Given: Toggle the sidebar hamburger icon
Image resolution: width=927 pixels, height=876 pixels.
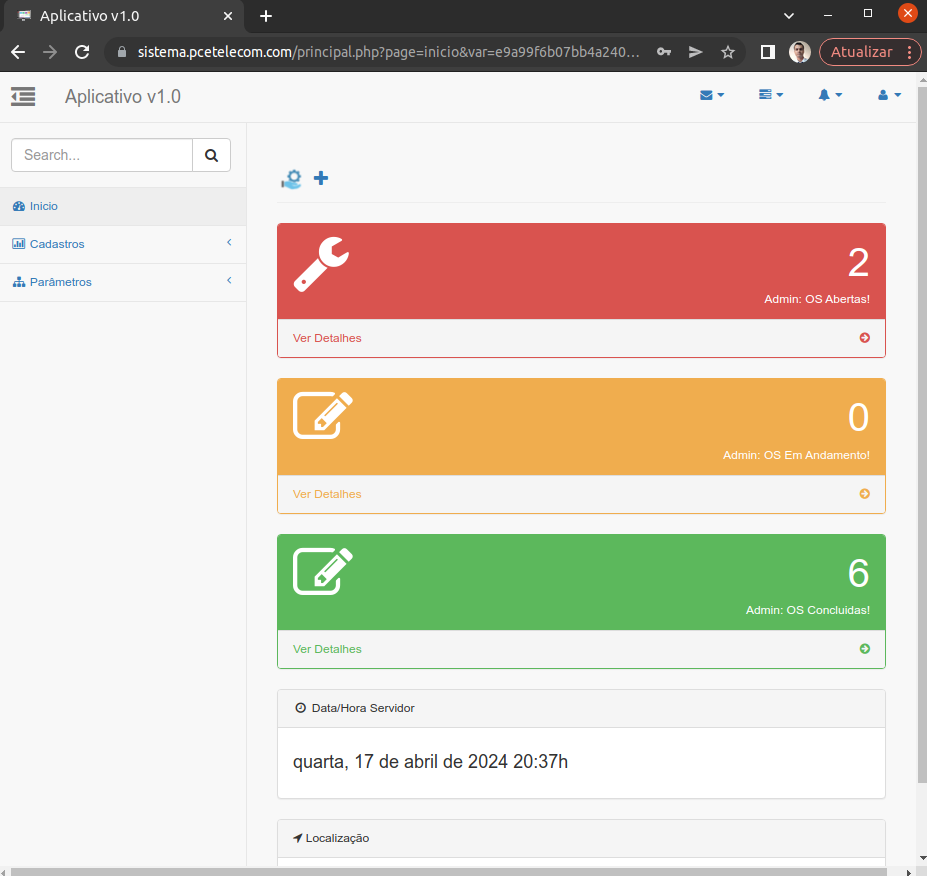Looking at the screenshot, I should 22,96.
